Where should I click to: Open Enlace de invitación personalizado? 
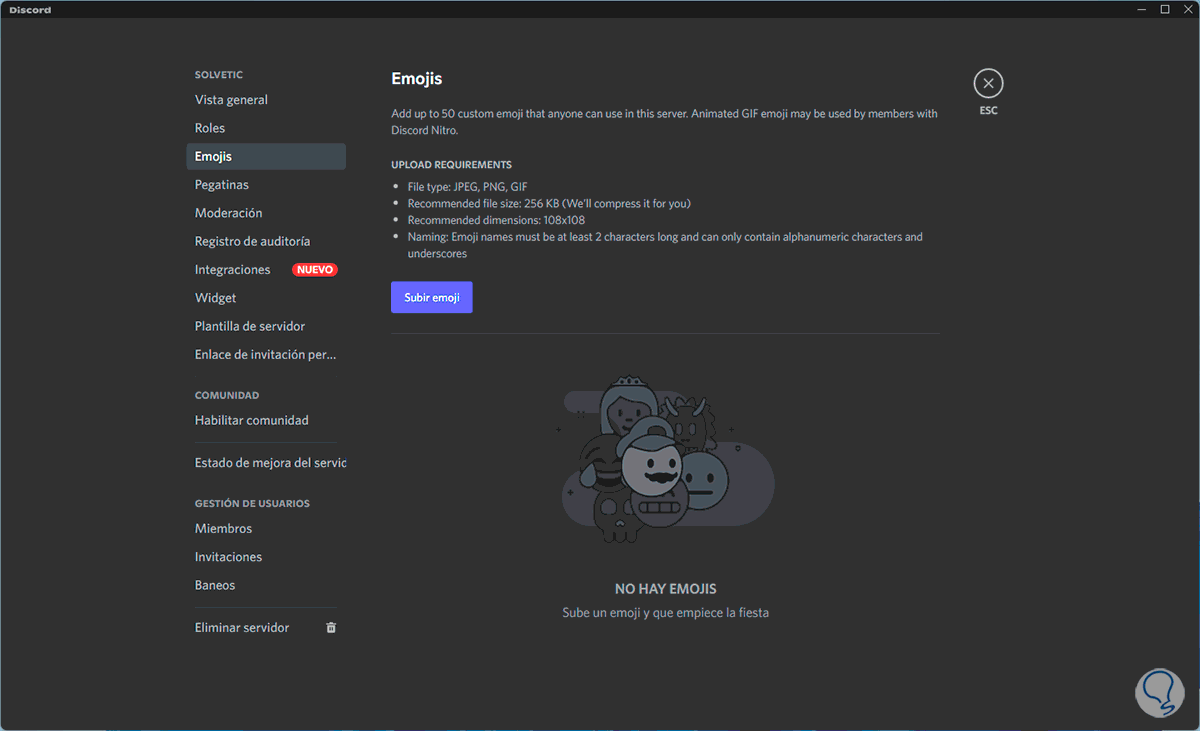click(x=266, y=355)
